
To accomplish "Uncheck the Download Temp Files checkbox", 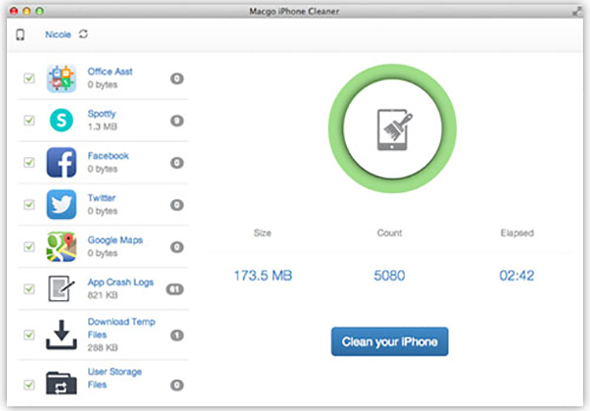I will [29, 335].
